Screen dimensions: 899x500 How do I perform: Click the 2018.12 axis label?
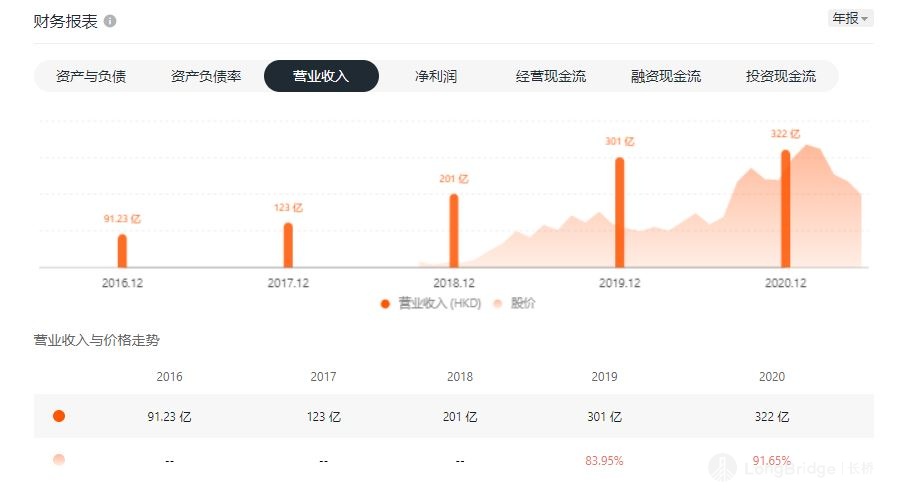click(454, 283)
